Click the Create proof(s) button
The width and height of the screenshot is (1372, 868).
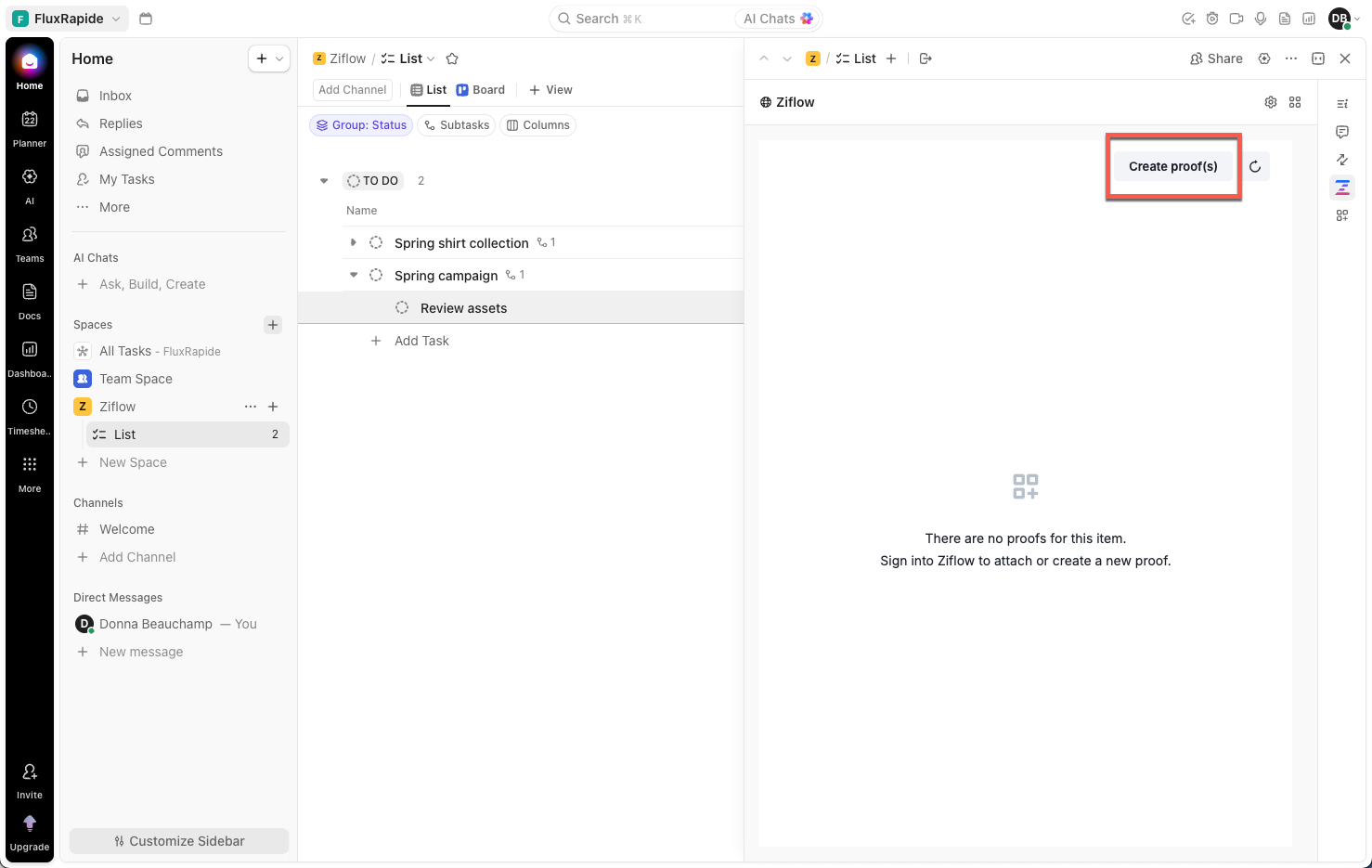(x=1173, y=166)
